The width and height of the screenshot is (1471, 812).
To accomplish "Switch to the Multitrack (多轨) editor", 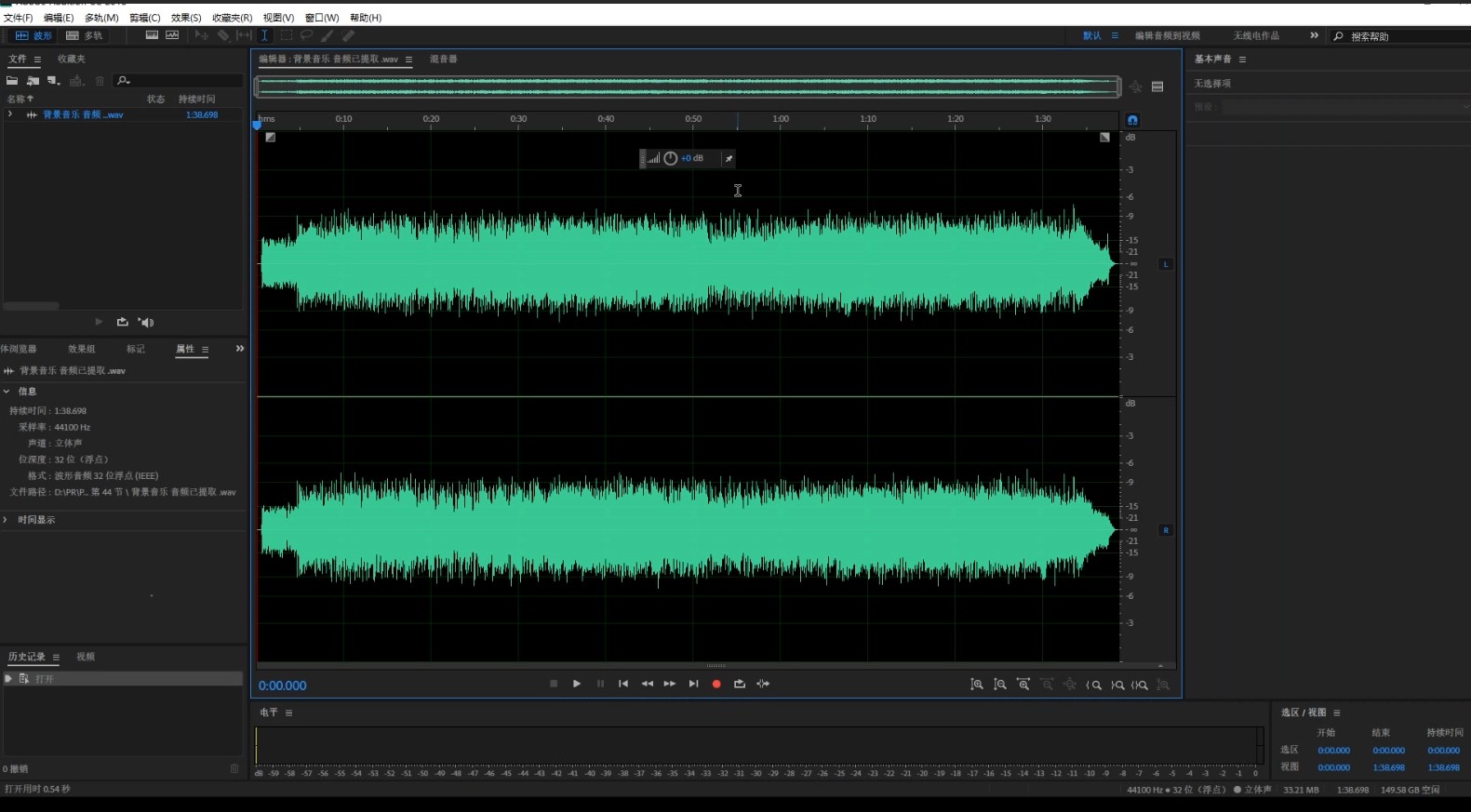I will [84, 35].
